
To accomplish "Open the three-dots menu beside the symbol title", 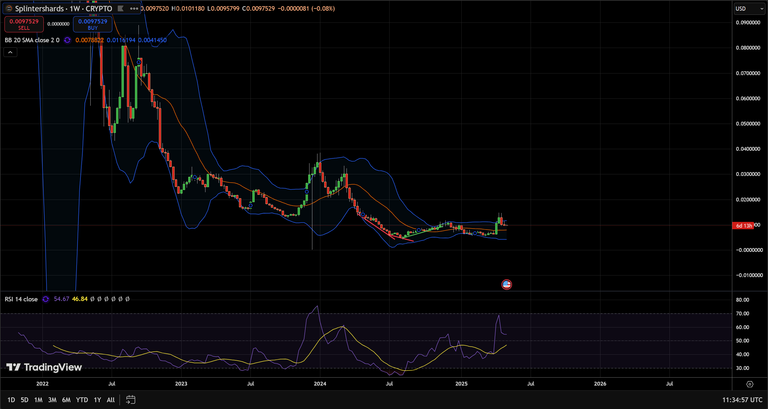I will tap(134, 9).
